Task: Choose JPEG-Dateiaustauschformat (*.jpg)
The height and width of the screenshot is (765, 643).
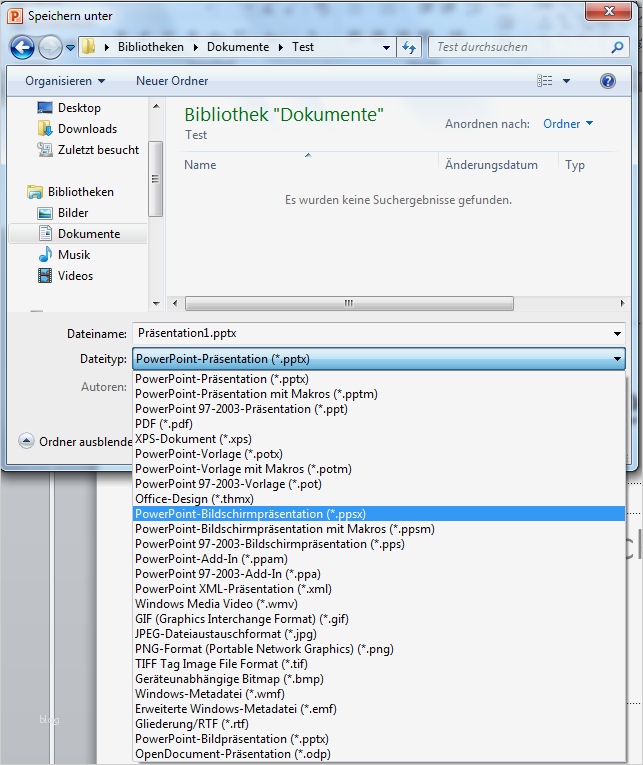Action: click(x=379, y=634)
